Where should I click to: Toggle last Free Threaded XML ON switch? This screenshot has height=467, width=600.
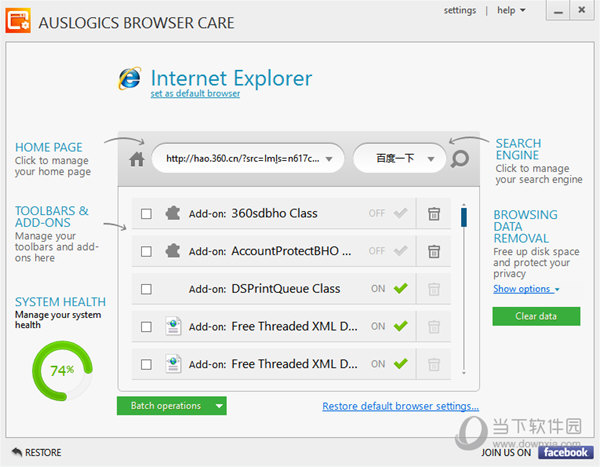point(389,364)
